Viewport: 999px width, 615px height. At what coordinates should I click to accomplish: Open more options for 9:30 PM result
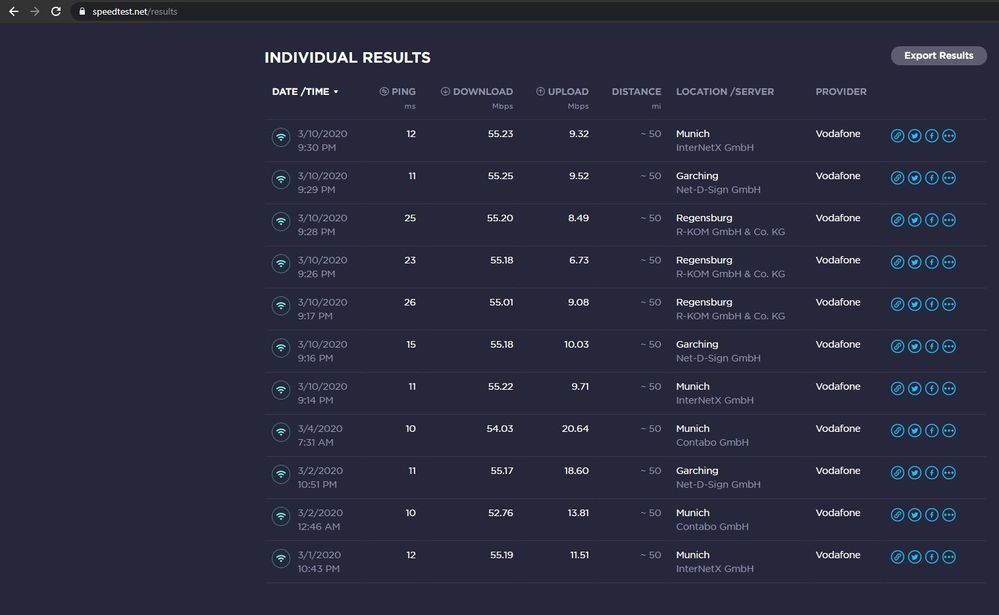coord(949,136)
